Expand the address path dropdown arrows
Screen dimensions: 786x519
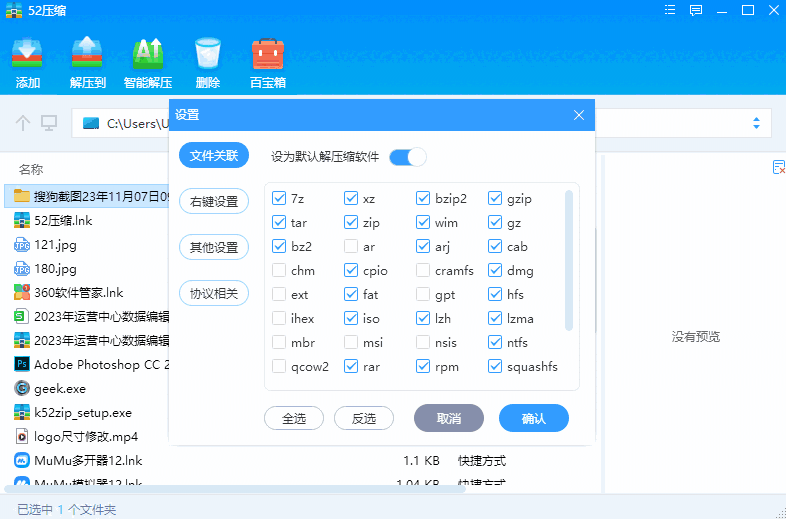click(x=756, y=123)
